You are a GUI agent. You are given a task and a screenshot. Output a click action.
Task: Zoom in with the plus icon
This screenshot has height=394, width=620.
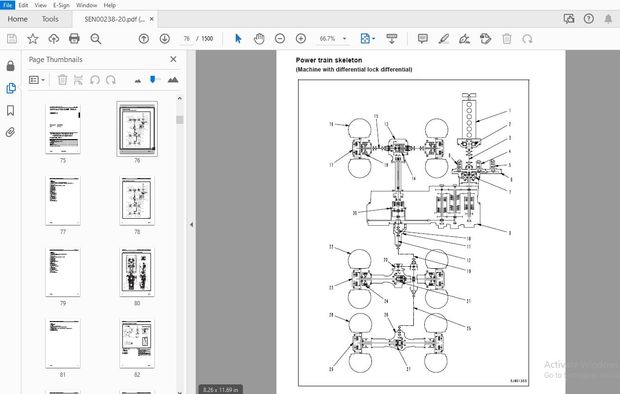[301, 39]
